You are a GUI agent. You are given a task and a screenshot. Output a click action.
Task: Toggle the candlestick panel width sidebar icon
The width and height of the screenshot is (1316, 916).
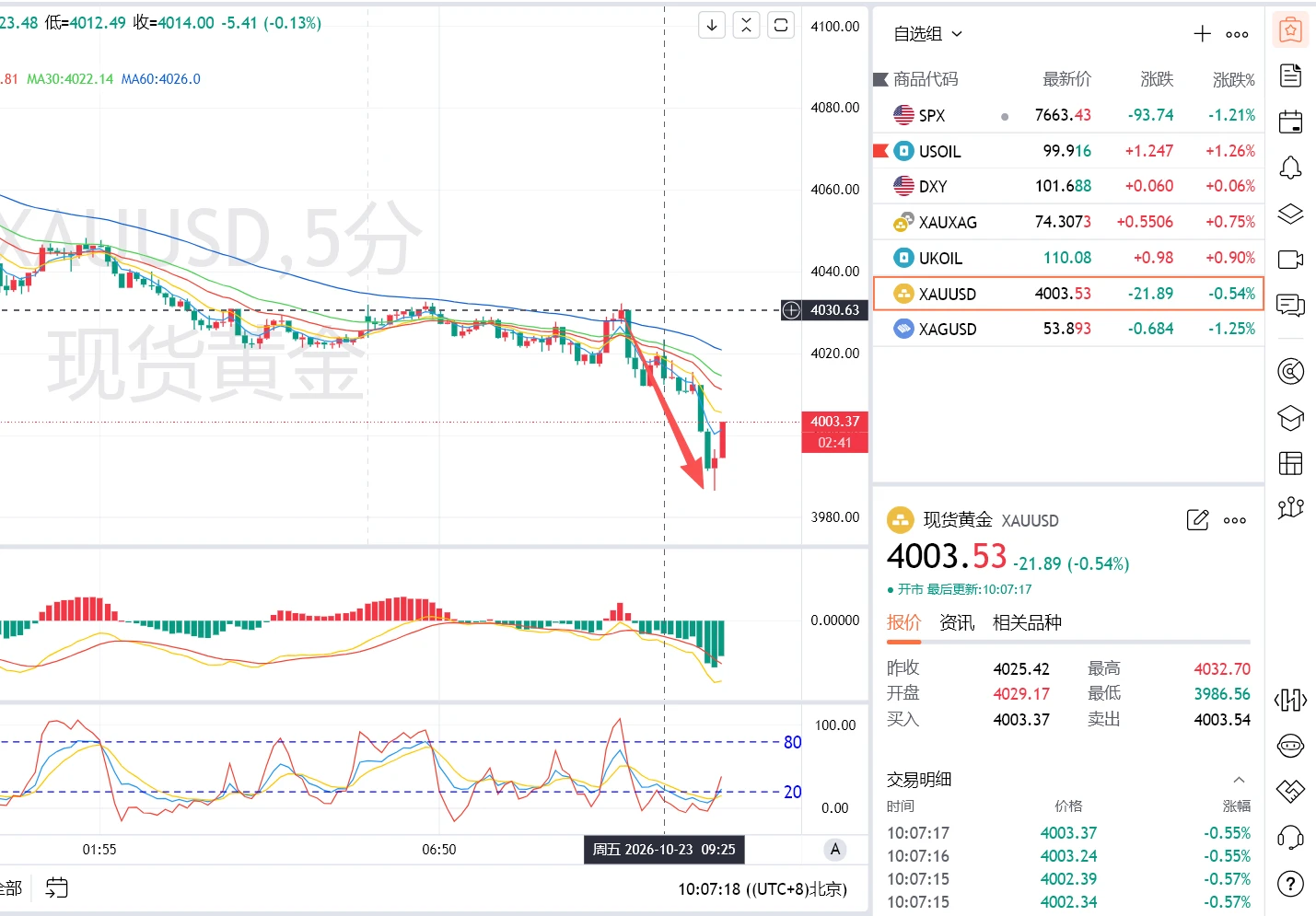(x=1290, y=701)
